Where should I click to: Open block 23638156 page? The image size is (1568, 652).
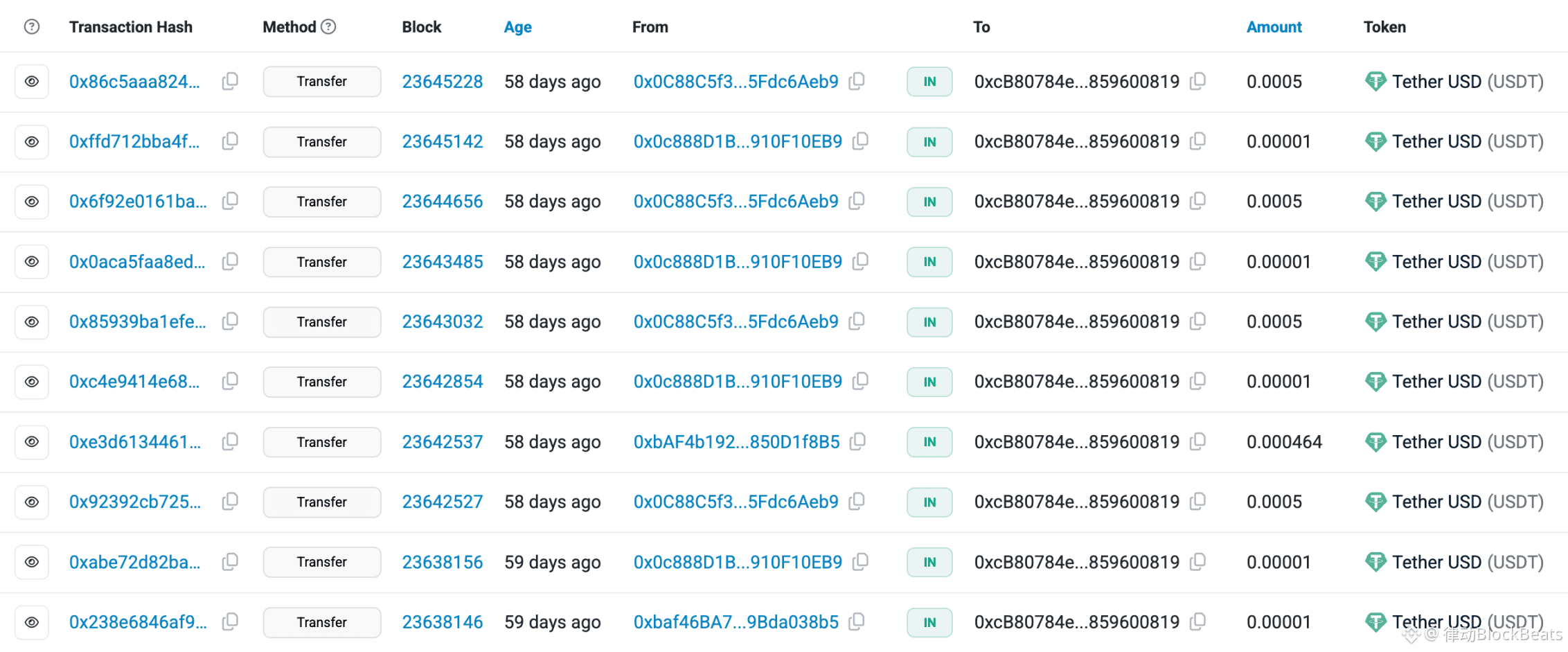pyautogui.click(x=443, y=562)
